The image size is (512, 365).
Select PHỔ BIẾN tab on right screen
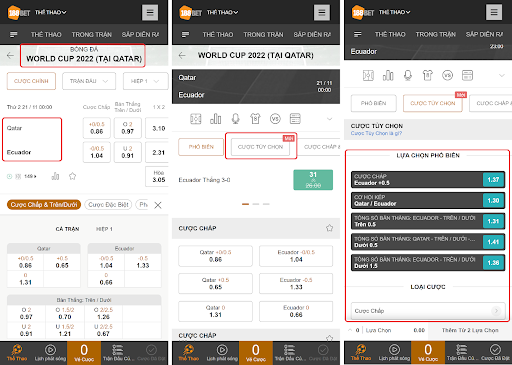pyautogui.click(x=373, y=103)
